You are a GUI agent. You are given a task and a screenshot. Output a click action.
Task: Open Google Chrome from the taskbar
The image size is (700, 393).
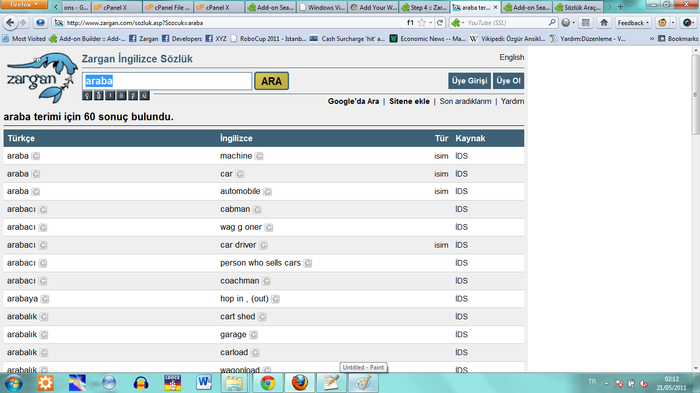click(x=268, y=383)
